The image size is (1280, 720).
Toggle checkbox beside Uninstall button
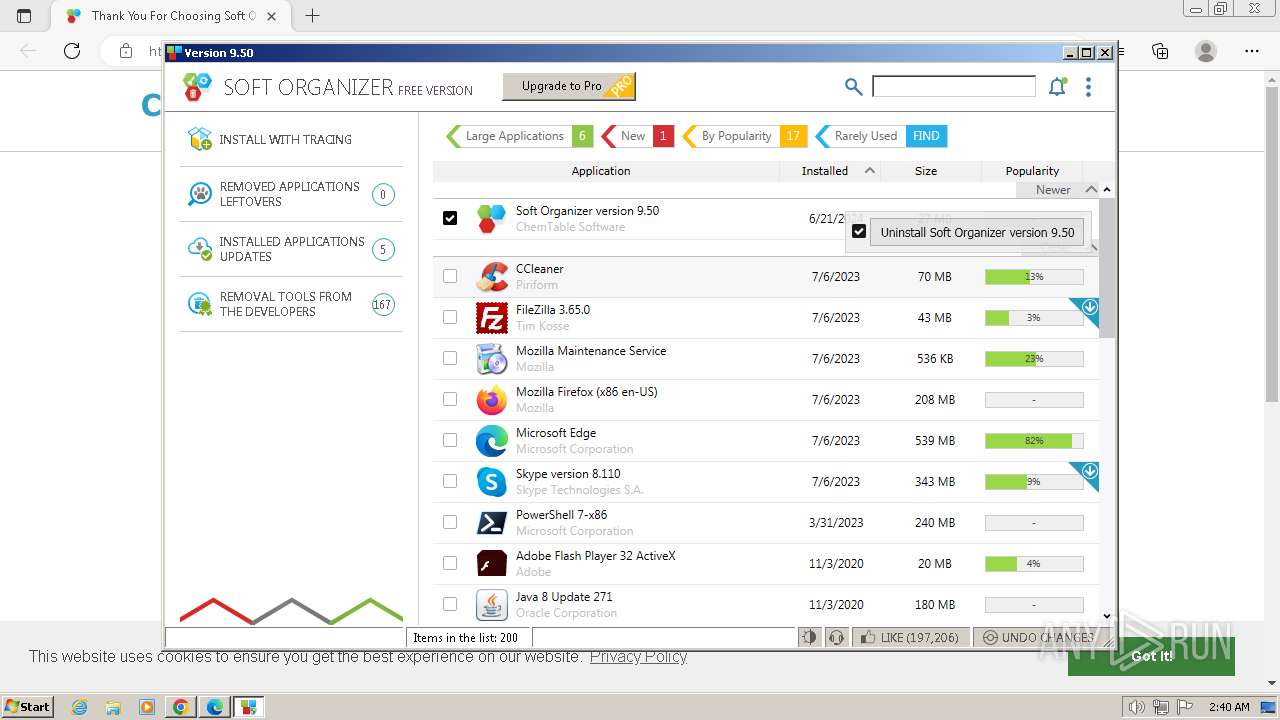tap(859, 232)
